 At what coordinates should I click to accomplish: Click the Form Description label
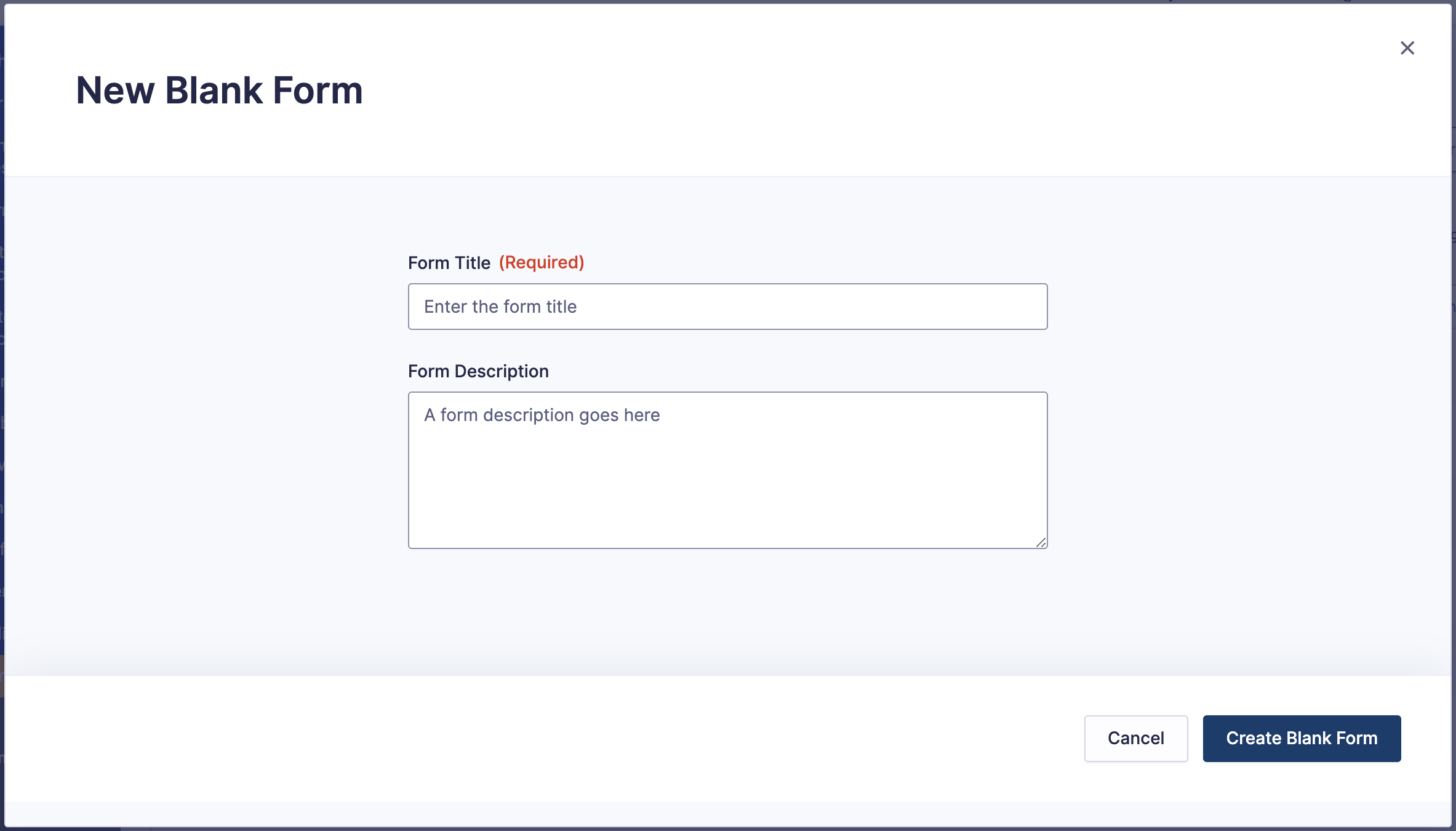(x=478, y=371)
